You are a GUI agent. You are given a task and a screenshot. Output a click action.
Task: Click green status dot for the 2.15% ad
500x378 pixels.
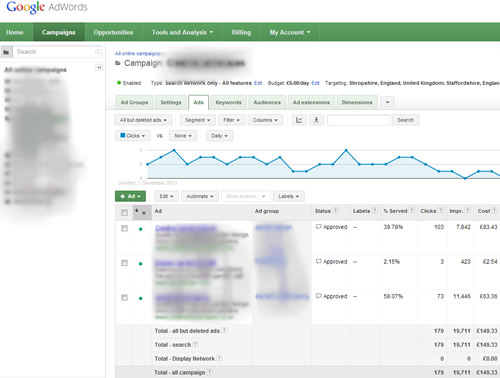click(x=141, y=264)
